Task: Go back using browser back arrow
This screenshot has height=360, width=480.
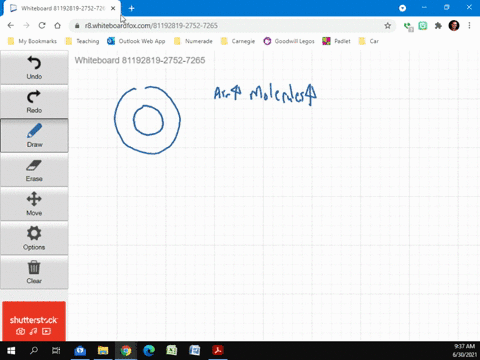Action: click(11, 25)
